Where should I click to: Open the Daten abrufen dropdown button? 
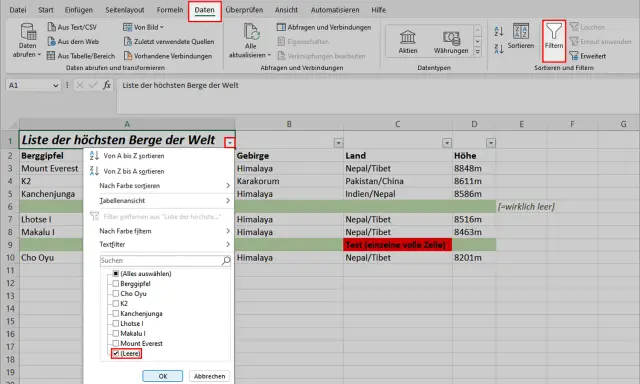tap(27, 40)
